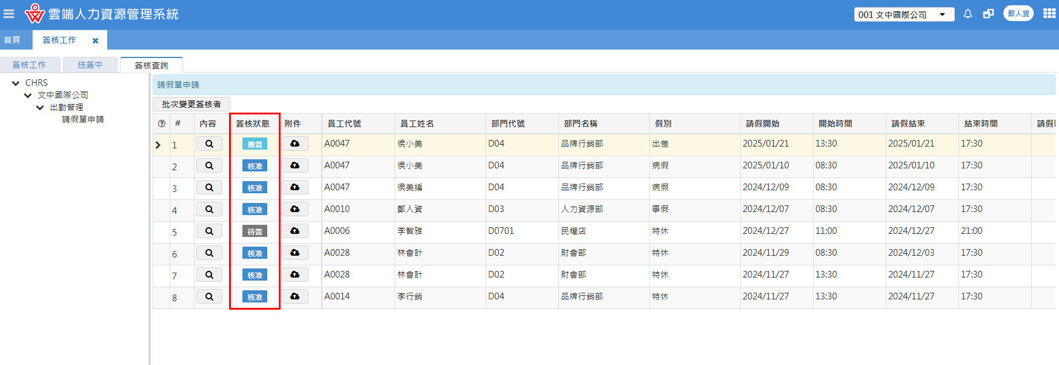The image size is (1059, 365).
Task: Switch to the 簽核工作 sub-tab
Action: pyautogui.click(x=30, y=65)
